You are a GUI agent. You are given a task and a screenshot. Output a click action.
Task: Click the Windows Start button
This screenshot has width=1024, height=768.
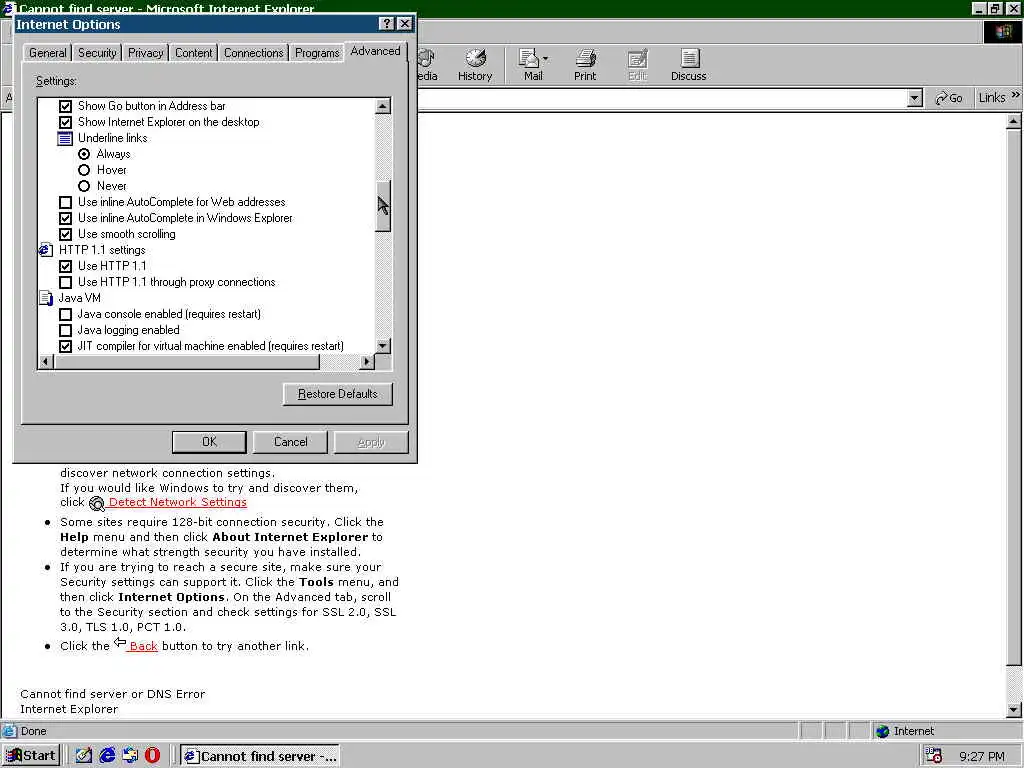[31, 756]
